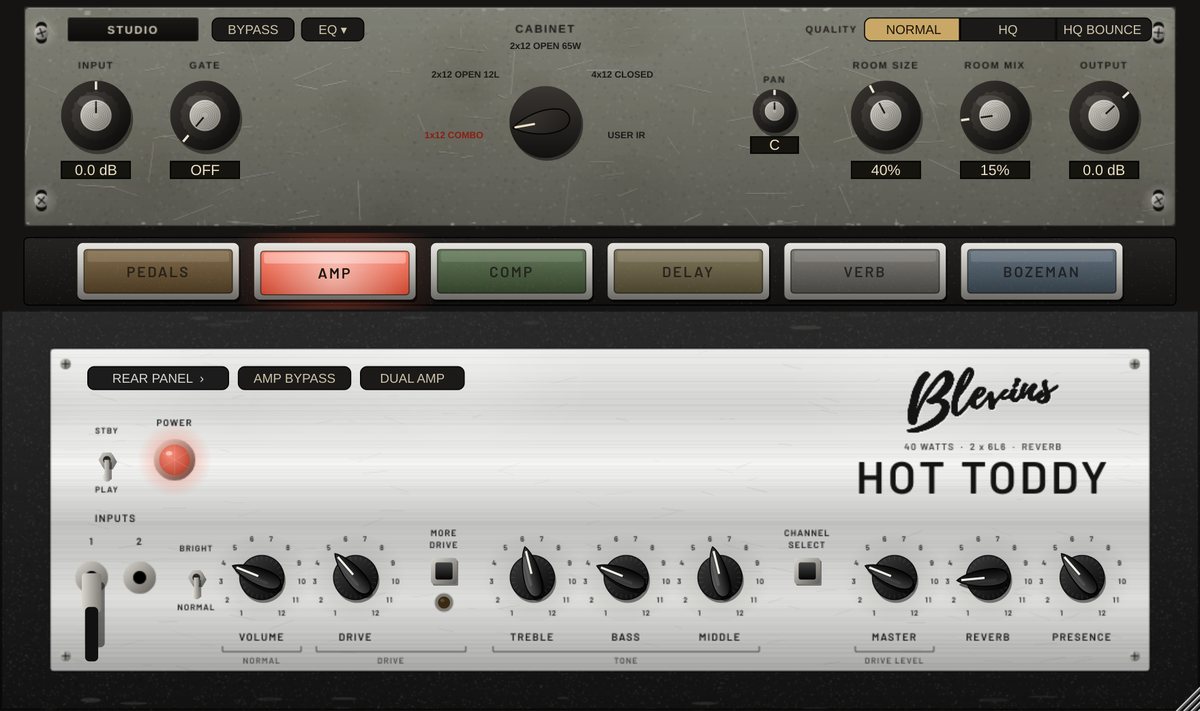Click the cabinet selector rotary knob
1200x711 pixels.
[x=546, y=122]
